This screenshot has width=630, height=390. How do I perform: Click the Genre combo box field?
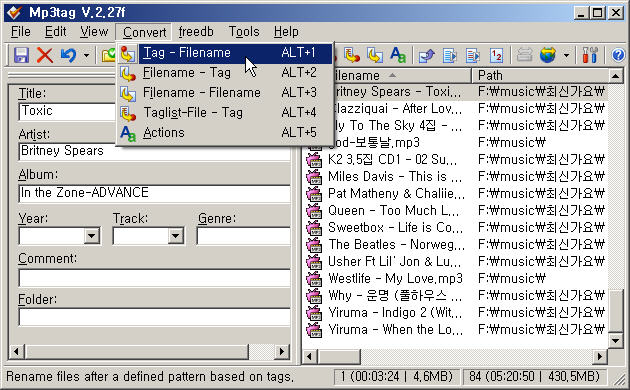(243, 236)
